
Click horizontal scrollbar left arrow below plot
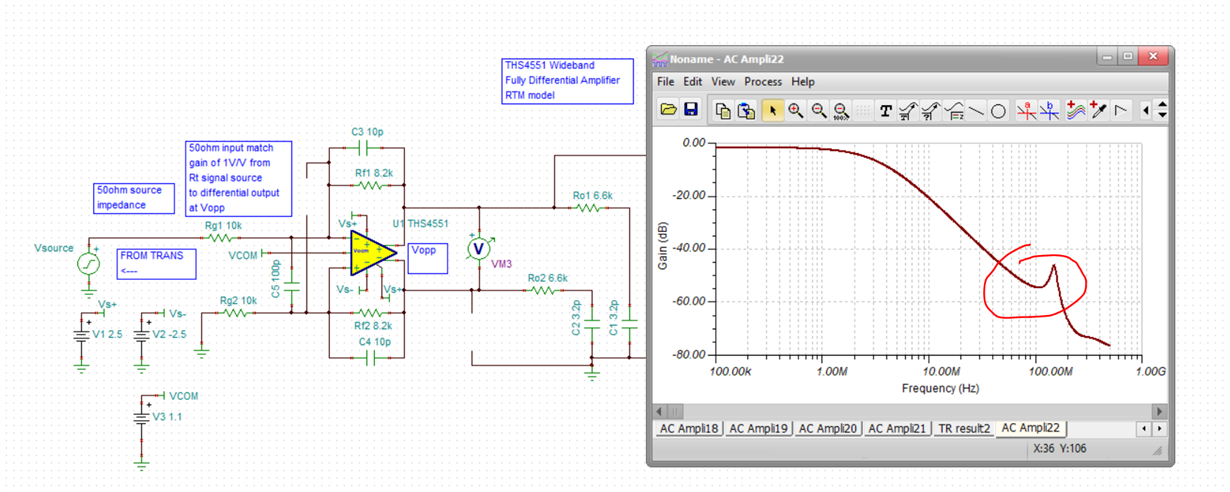coord(660,411)
